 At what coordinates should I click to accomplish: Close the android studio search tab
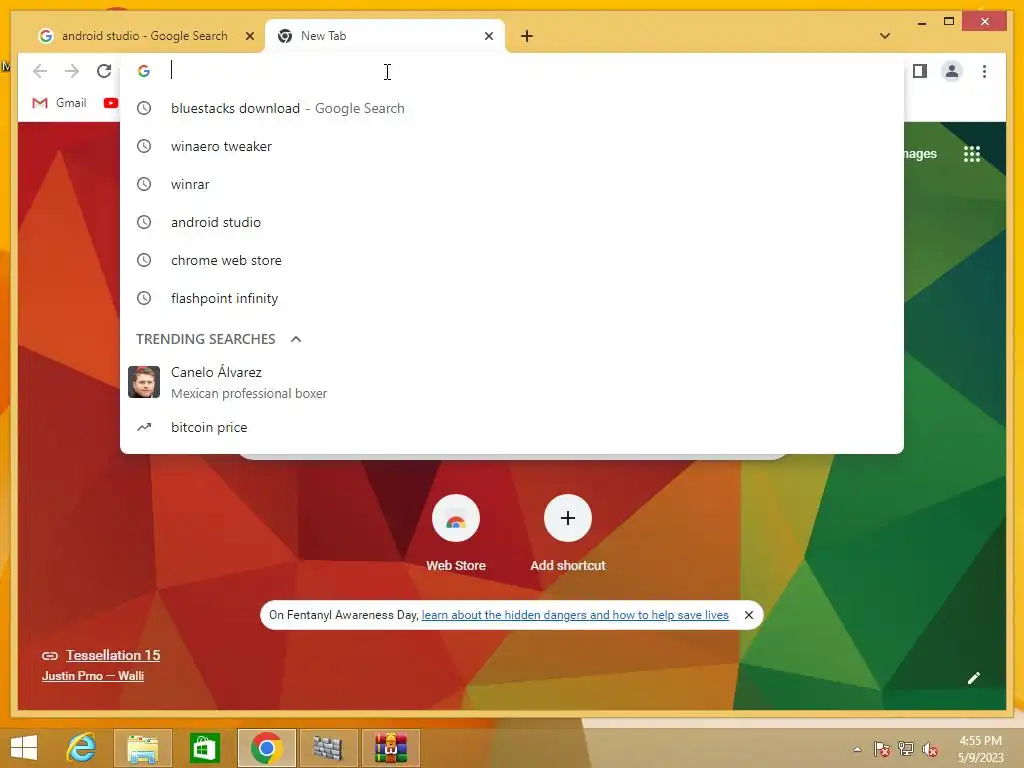point(249,36)
